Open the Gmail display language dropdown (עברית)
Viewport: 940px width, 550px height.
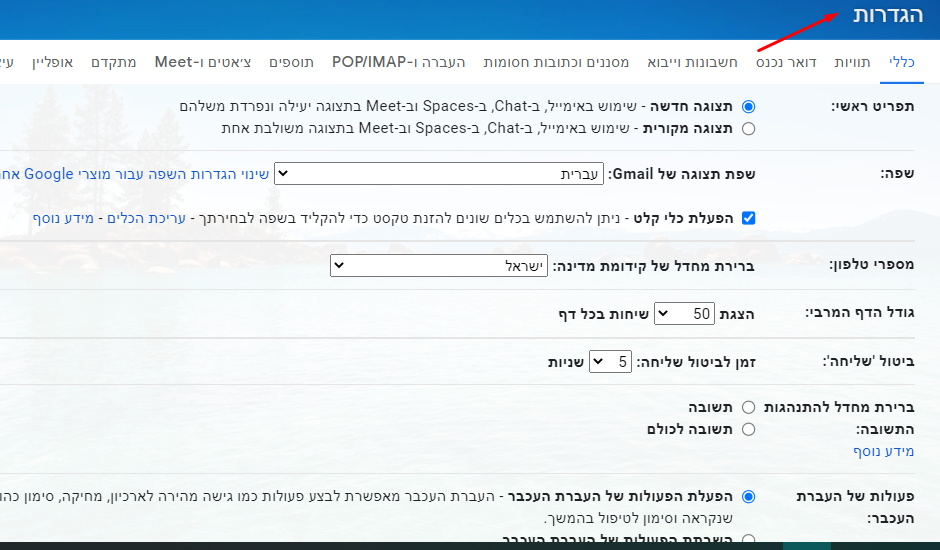click(439, 174)
